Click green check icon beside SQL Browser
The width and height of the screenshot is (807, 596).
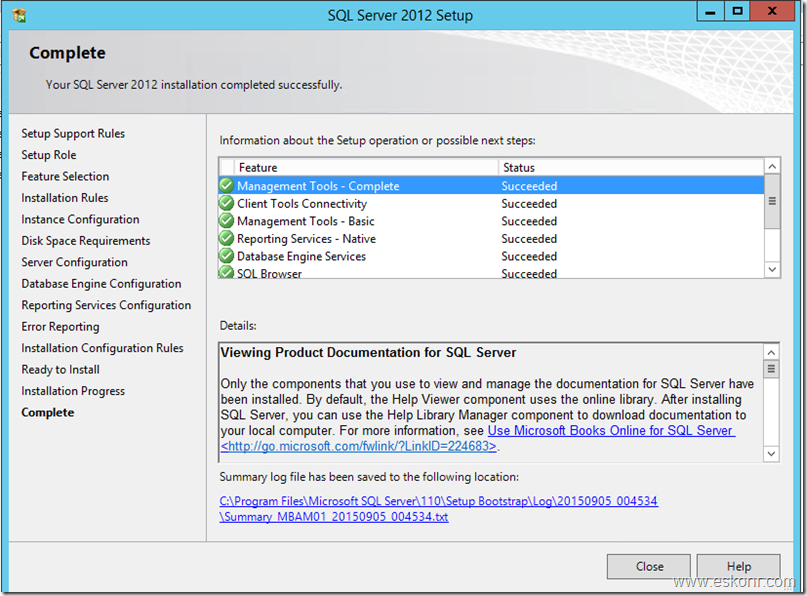coord(226,272)
